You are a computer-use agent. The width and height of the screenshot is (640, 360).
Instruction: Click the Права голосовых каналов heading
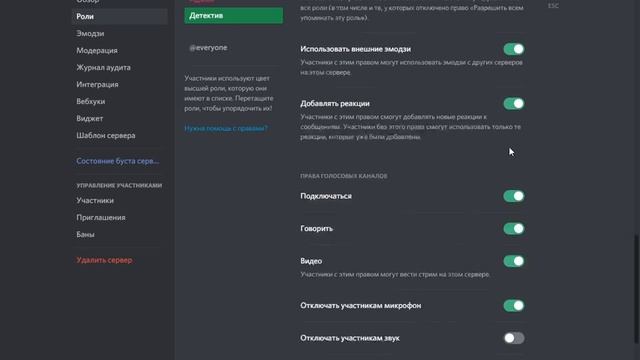coord(344,176)
